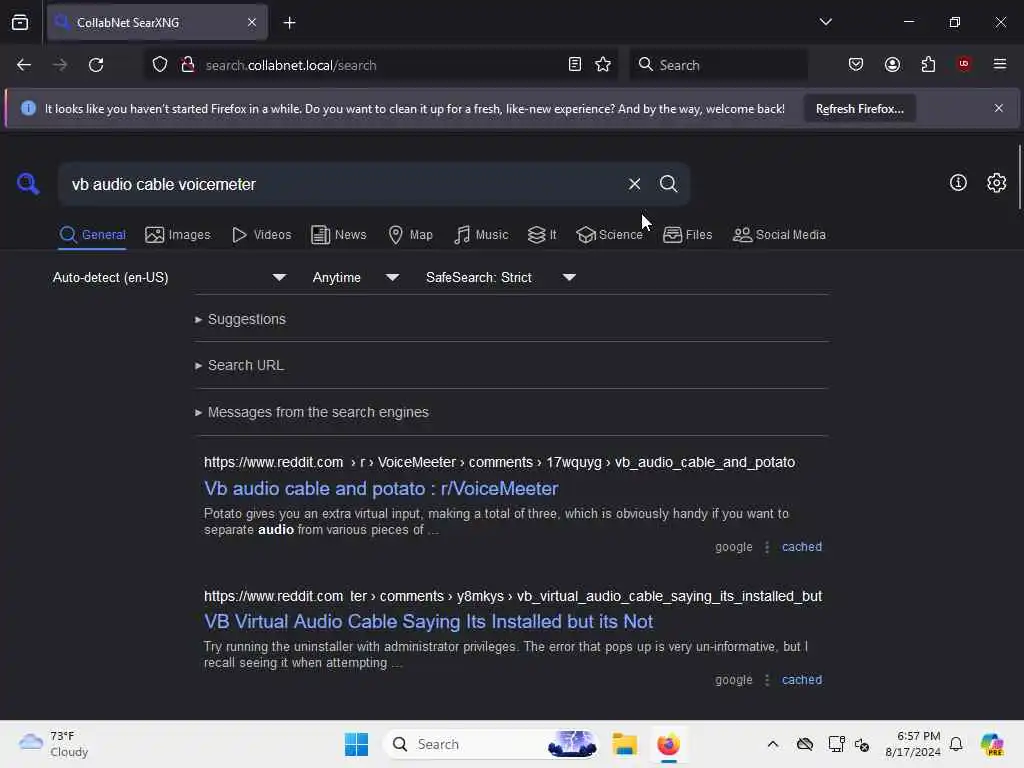This screenshot has width=1024, height=768.
Task: Switch to the Images tab
Action: 178,234
